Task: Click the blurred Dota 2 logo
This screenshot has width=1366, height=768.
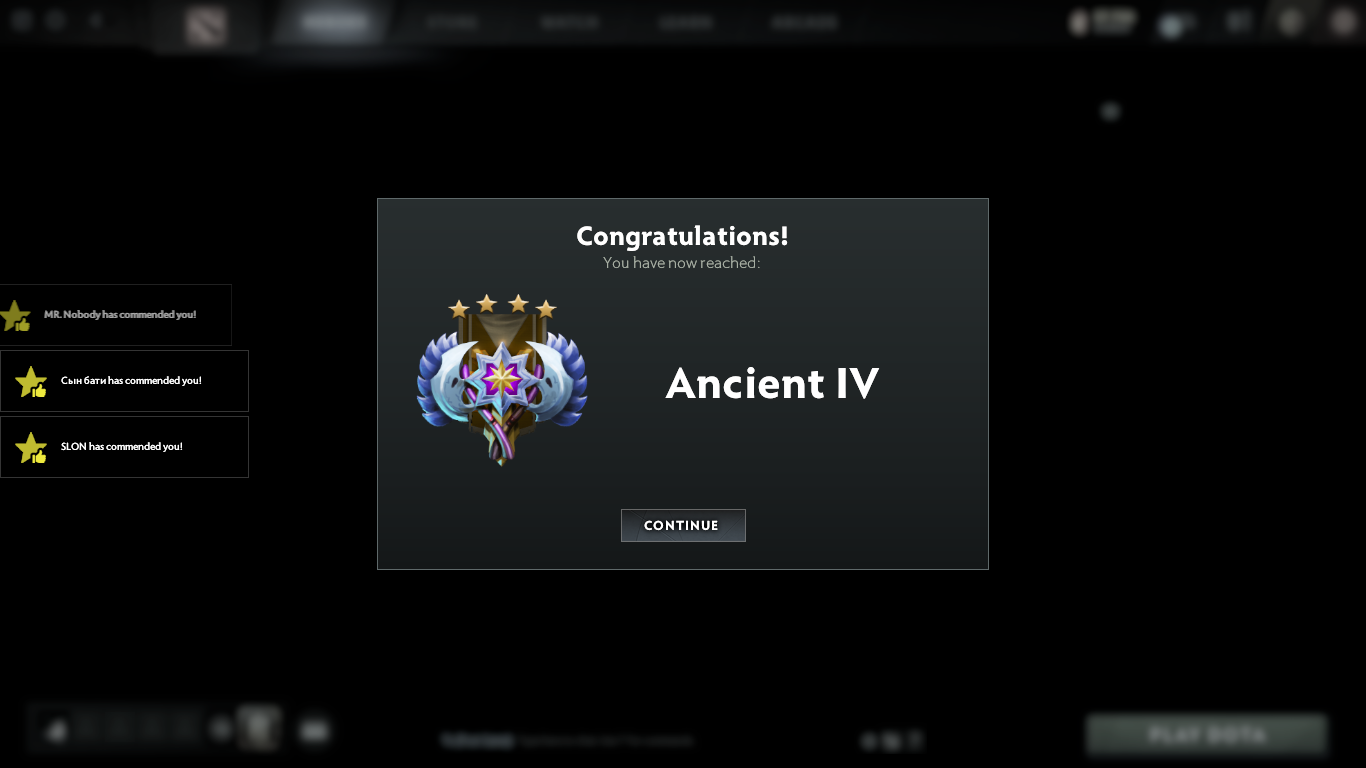Action: coord(206,26)
